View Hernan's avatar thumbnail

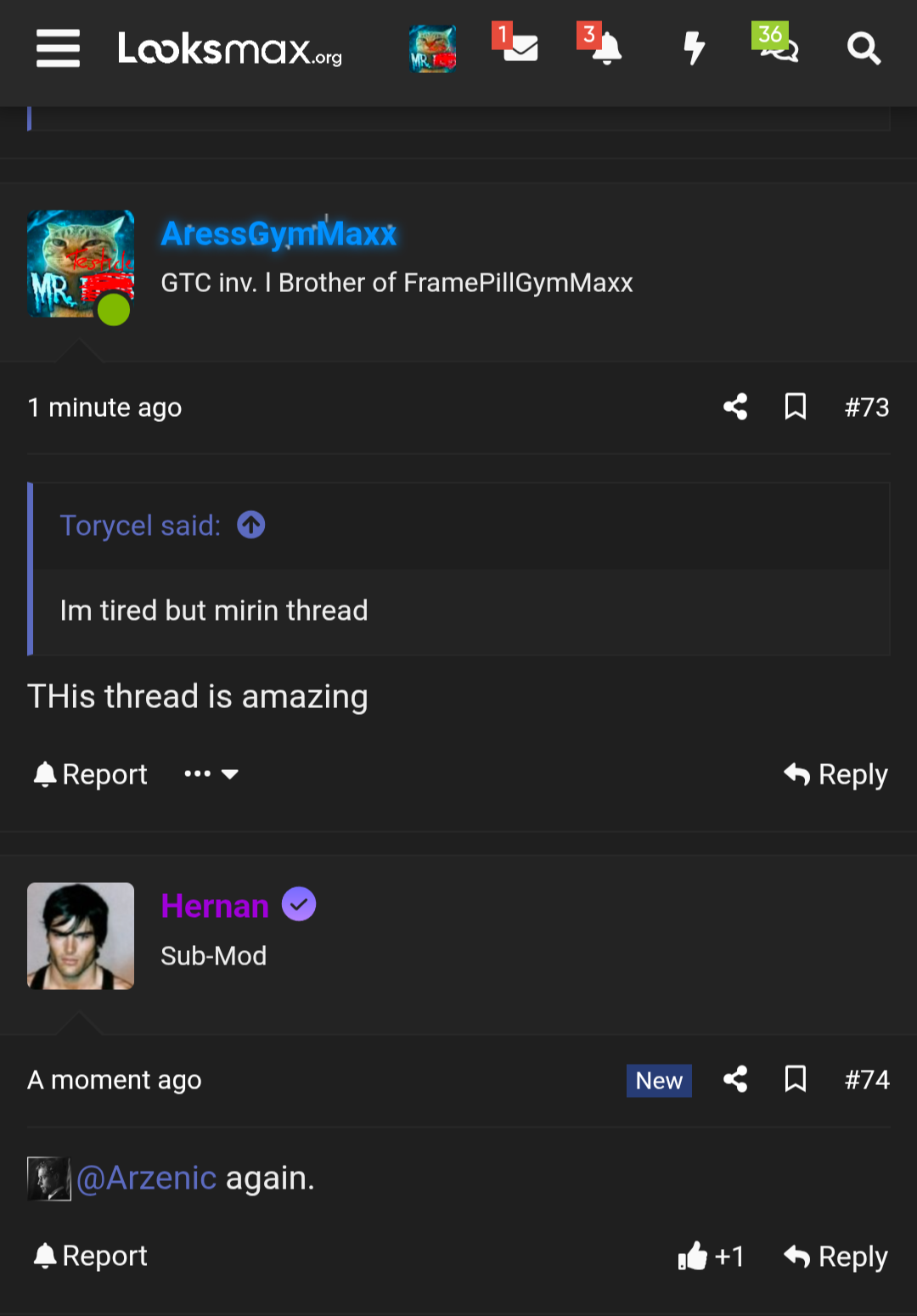click(81, 935)
